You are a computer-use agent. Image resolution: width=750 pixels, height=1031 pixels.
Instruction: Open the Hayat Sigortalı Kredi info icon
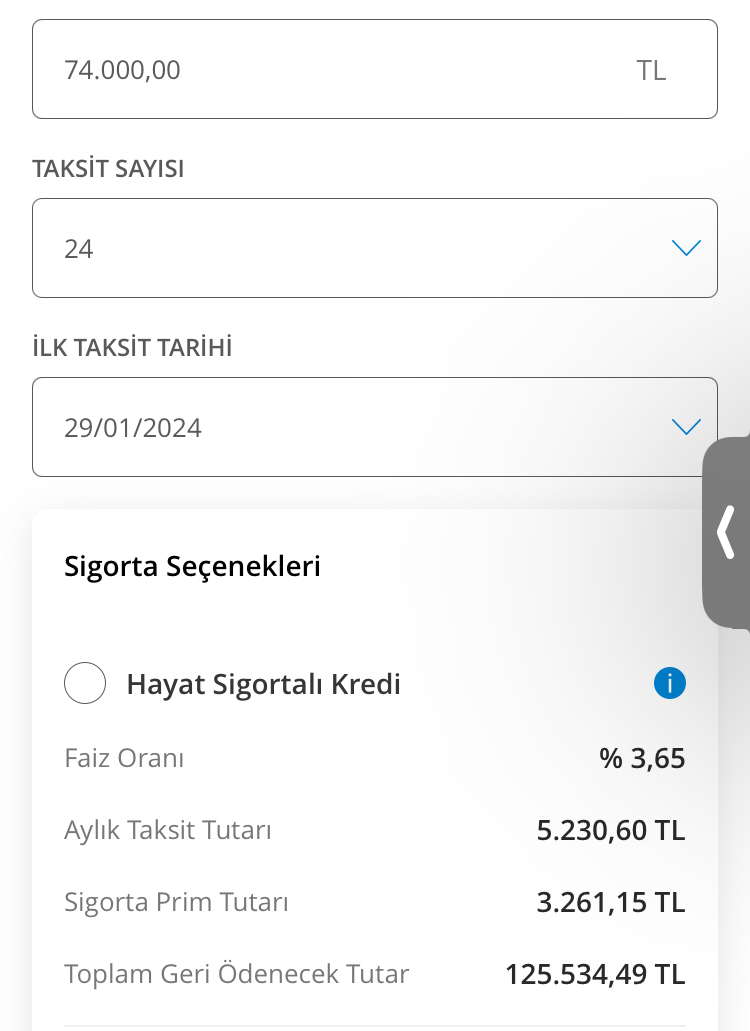[670, 683]
